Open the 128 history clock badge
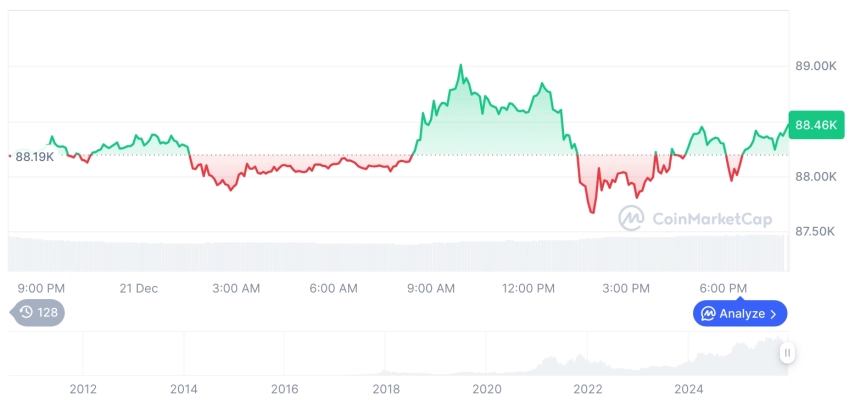This screenshot has height=401, width=860. (38, 312)
